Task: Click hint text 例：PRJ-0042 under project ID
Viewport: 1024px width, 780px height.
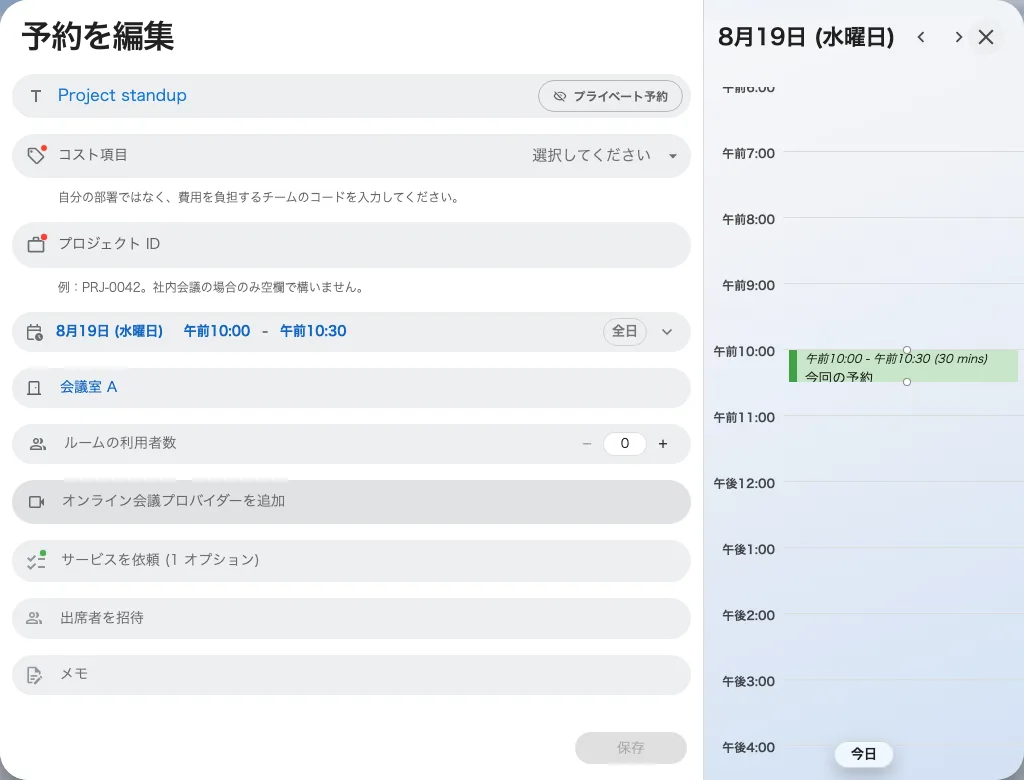Action: [x=211, y=287]
